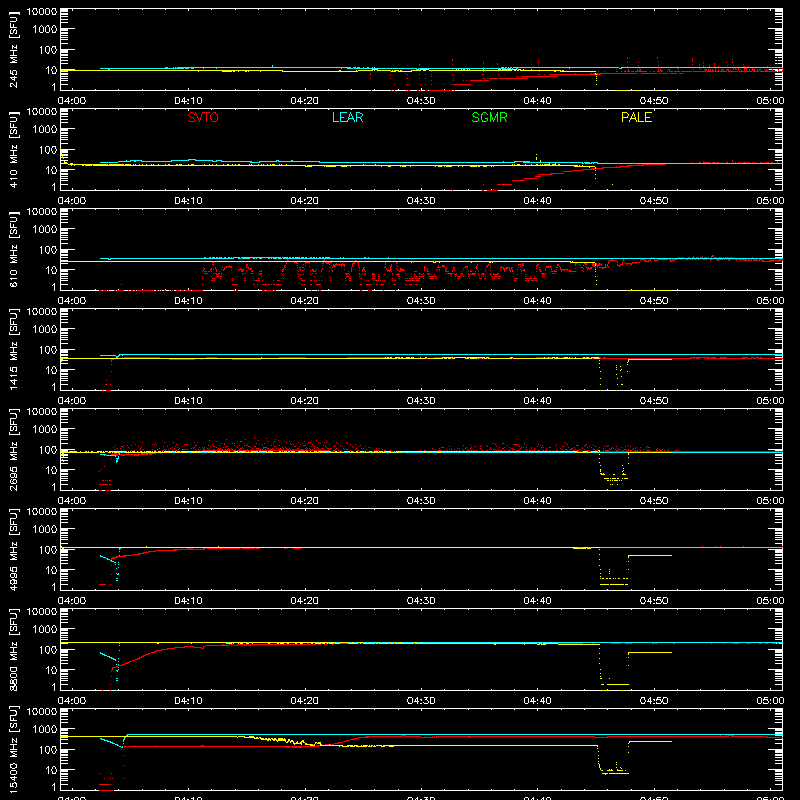Click 04:20 tick label under 610 MHz panel

305,301
